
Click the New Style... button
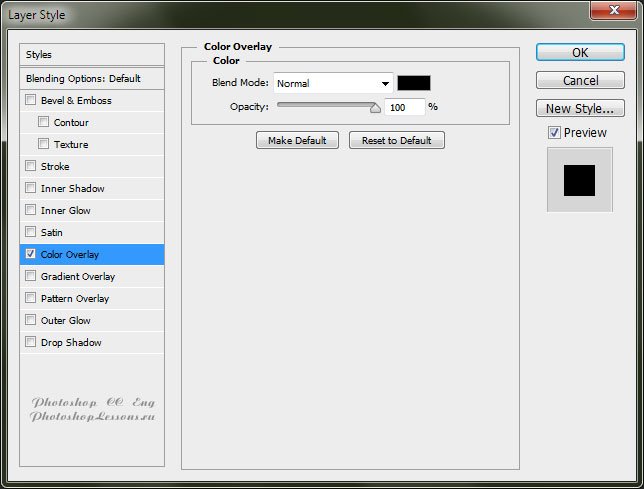(x=580, y=108)
